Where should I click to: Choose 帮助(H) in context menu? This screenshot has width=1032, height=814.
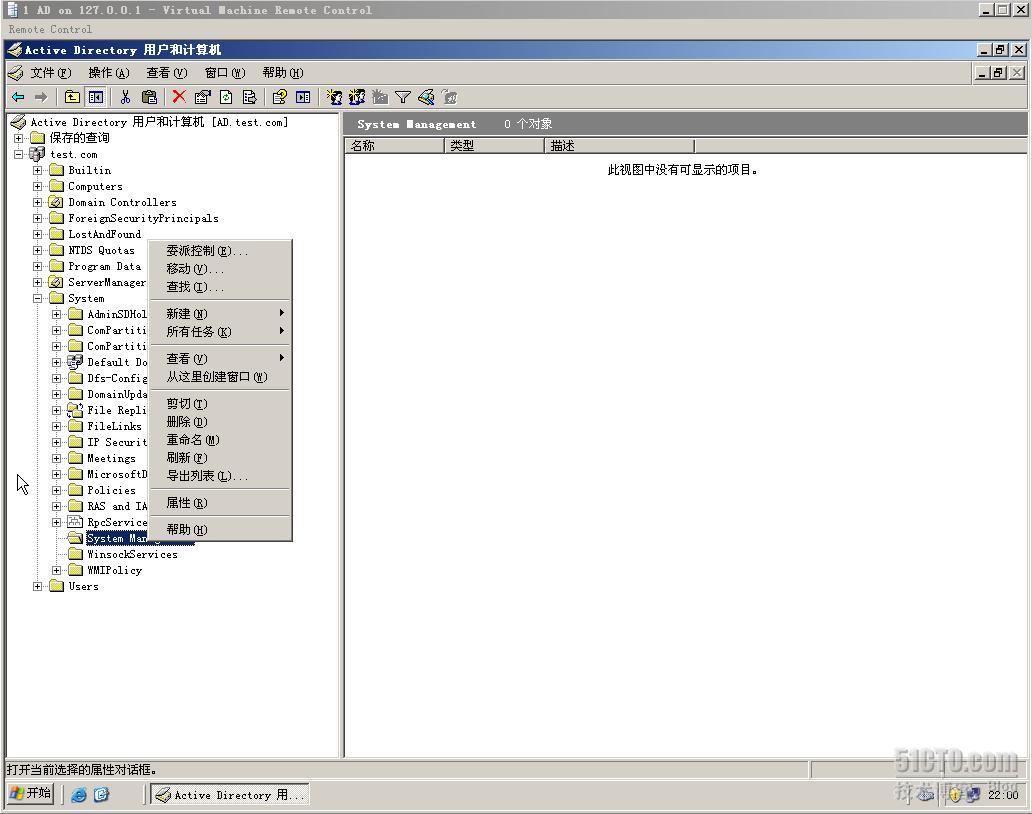[220, 529]
